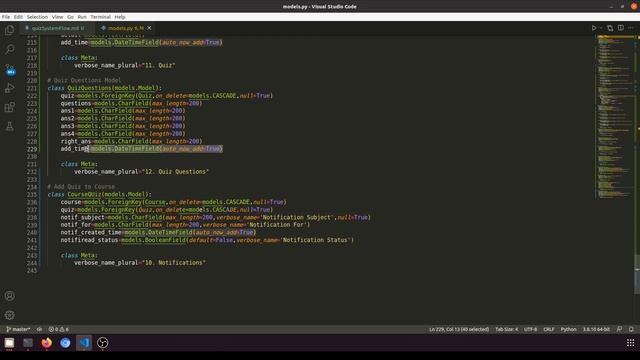Open OBS Studio from the dock
The image size is (640, 360).
point(102,343)
